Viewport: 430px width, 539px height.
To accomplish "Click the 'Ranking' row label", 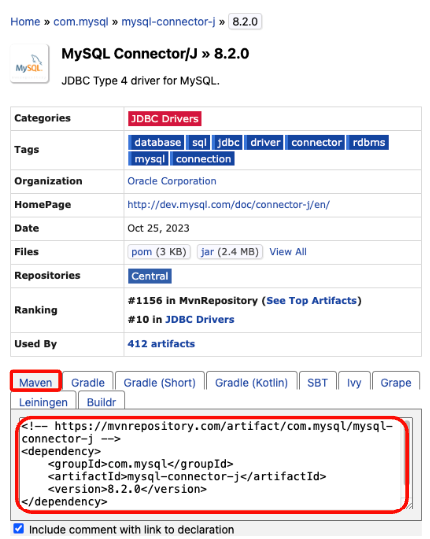I will pyautogui.click(x=36, y=310).
